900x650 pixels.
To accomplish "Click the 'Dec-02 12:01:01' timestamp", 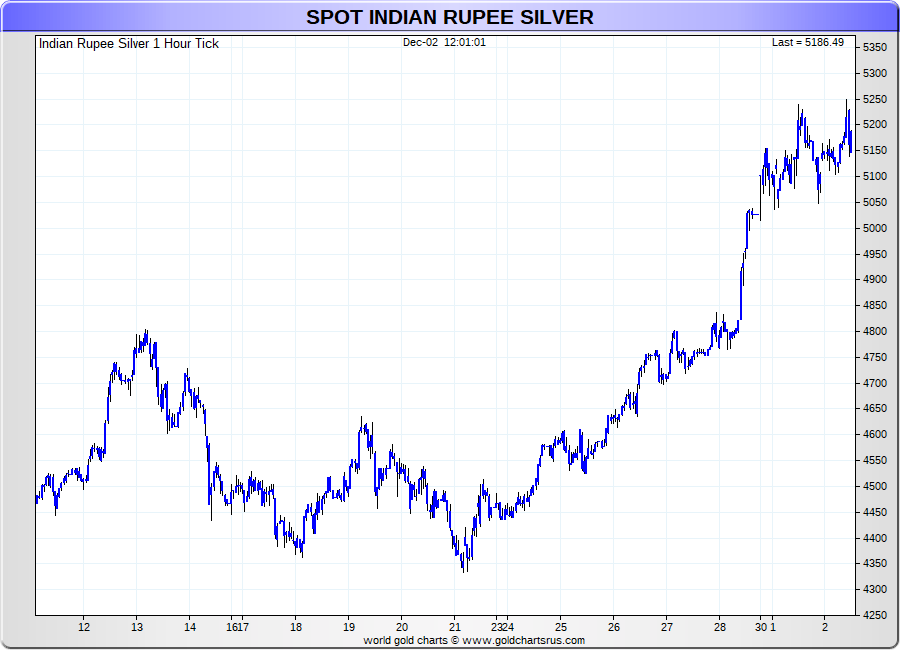I will [444, 42].
